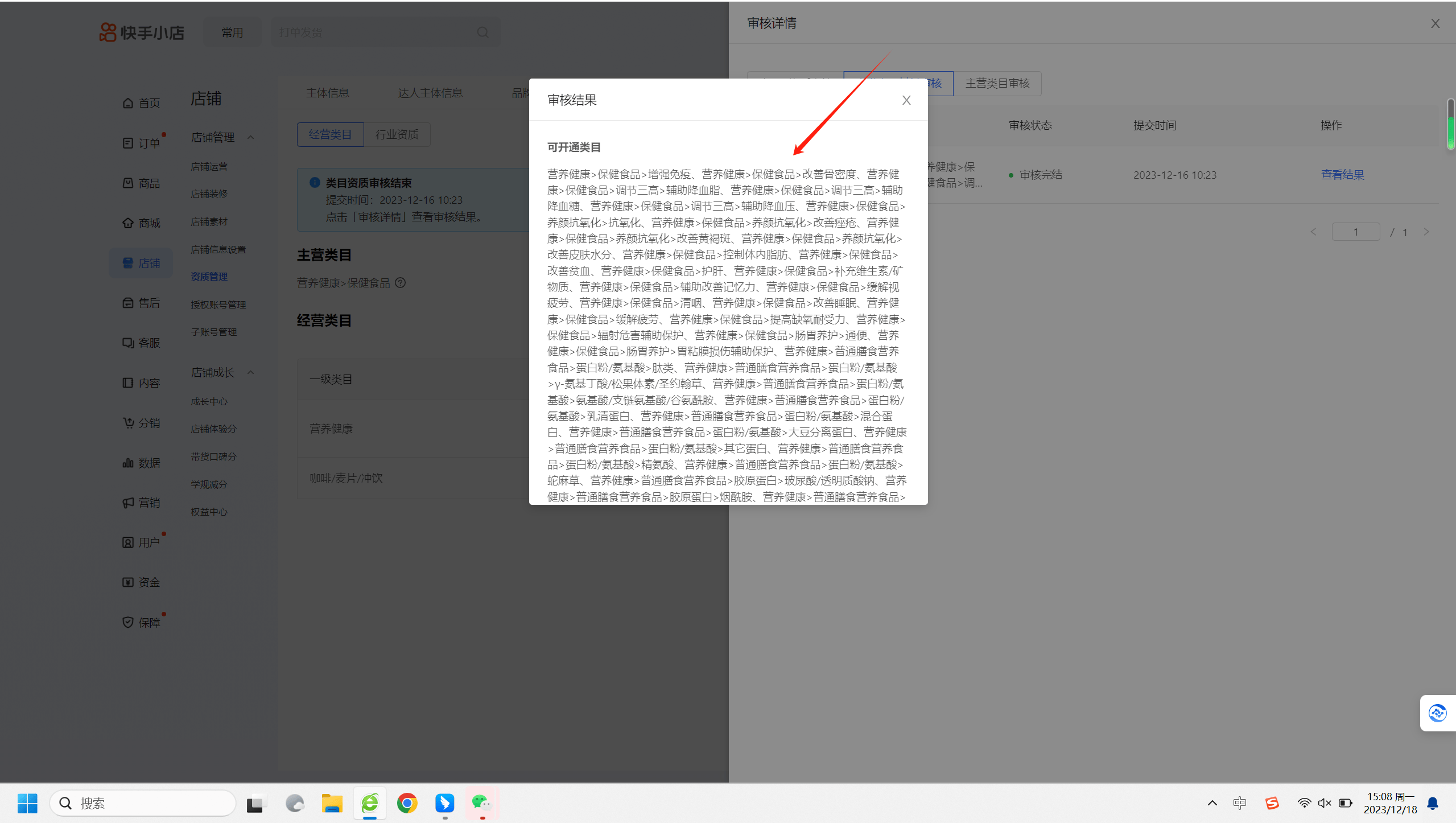Open 查看结果 link in review table
1456x823 pixels.
[1342, 175]
